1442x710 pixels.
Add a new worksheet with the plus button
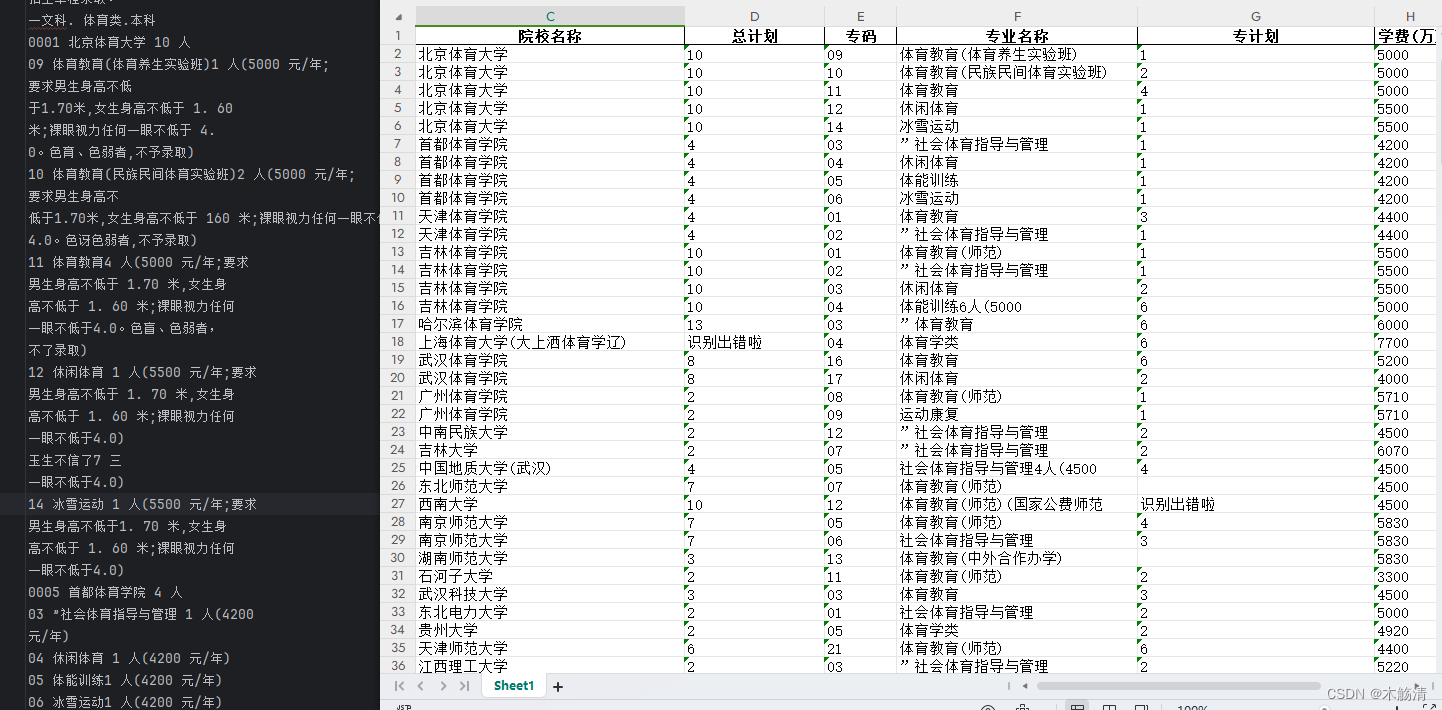point(558,686)
